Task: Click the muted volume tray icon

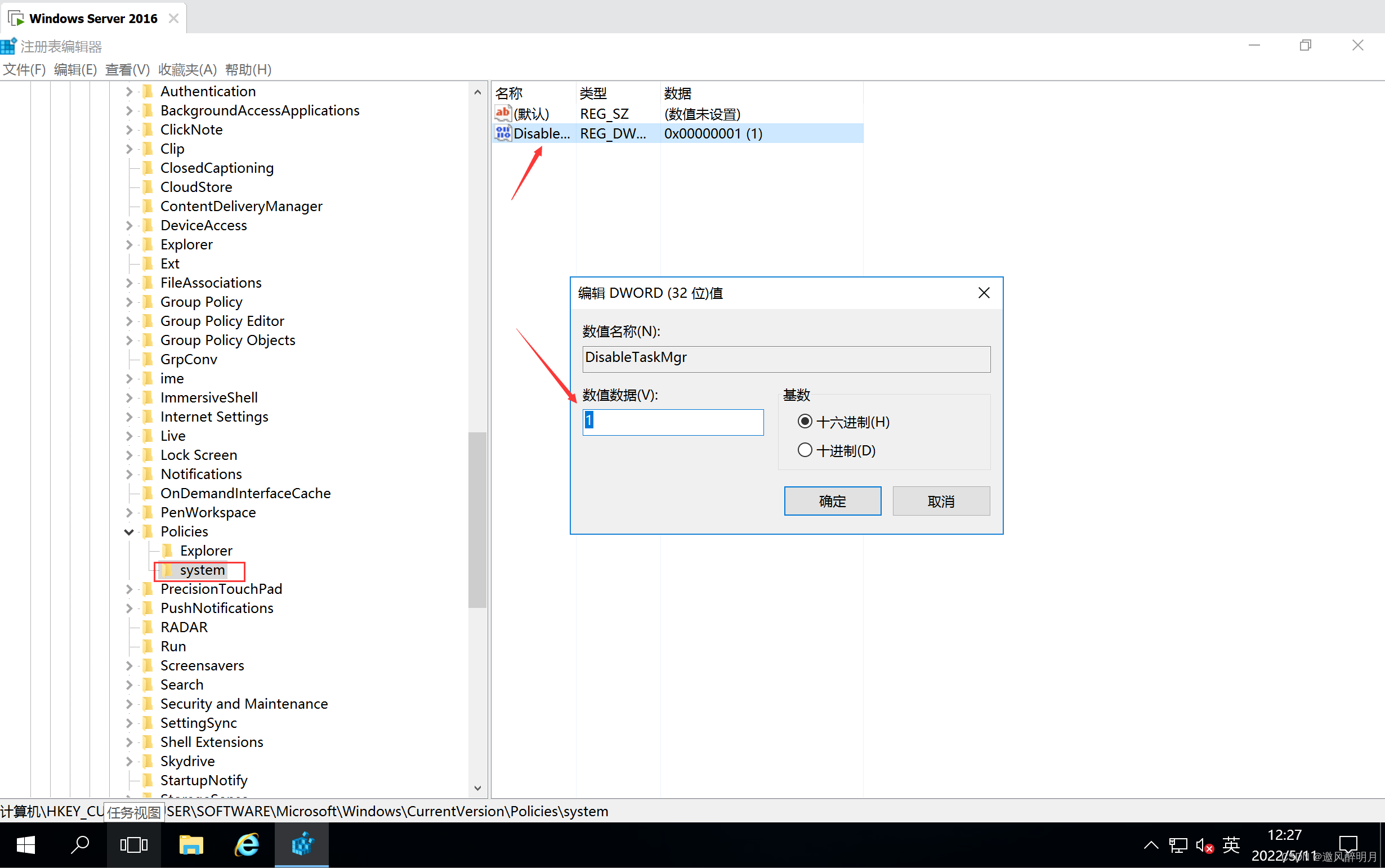Action: click(1204, 845)
